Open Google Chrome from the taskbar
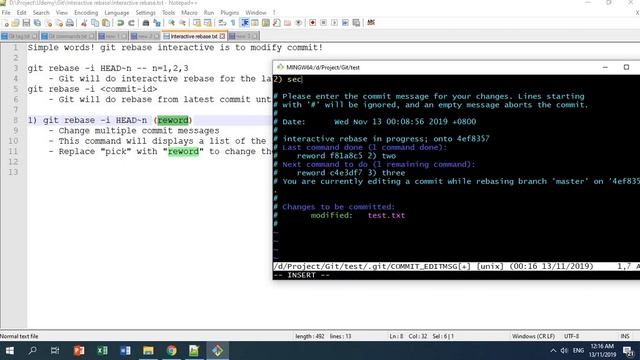 [171, 351]
